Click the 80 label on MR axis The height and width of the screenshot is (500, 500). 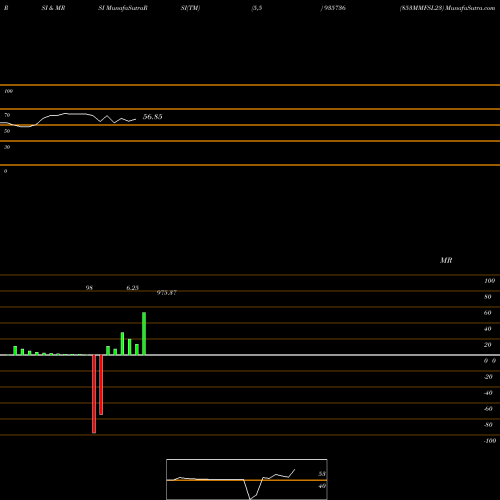pos(488,297)
